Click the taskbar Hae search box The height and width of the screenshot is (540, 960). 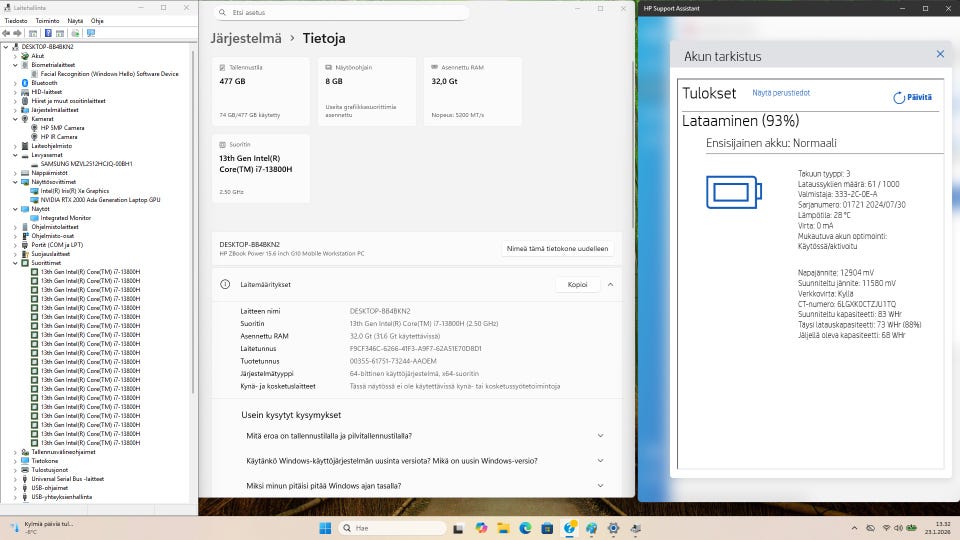tap(392, 528)
